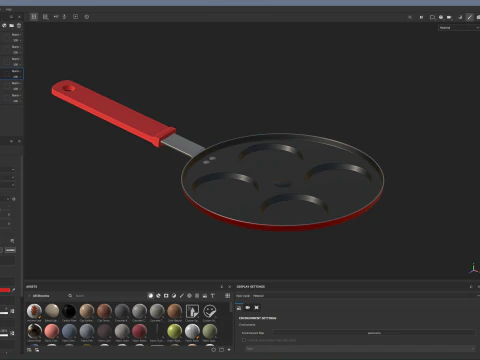The height and width of the screenshot is (360, 480).
Task: Filter assets by textures icon
Action: (x=197, y=296)
